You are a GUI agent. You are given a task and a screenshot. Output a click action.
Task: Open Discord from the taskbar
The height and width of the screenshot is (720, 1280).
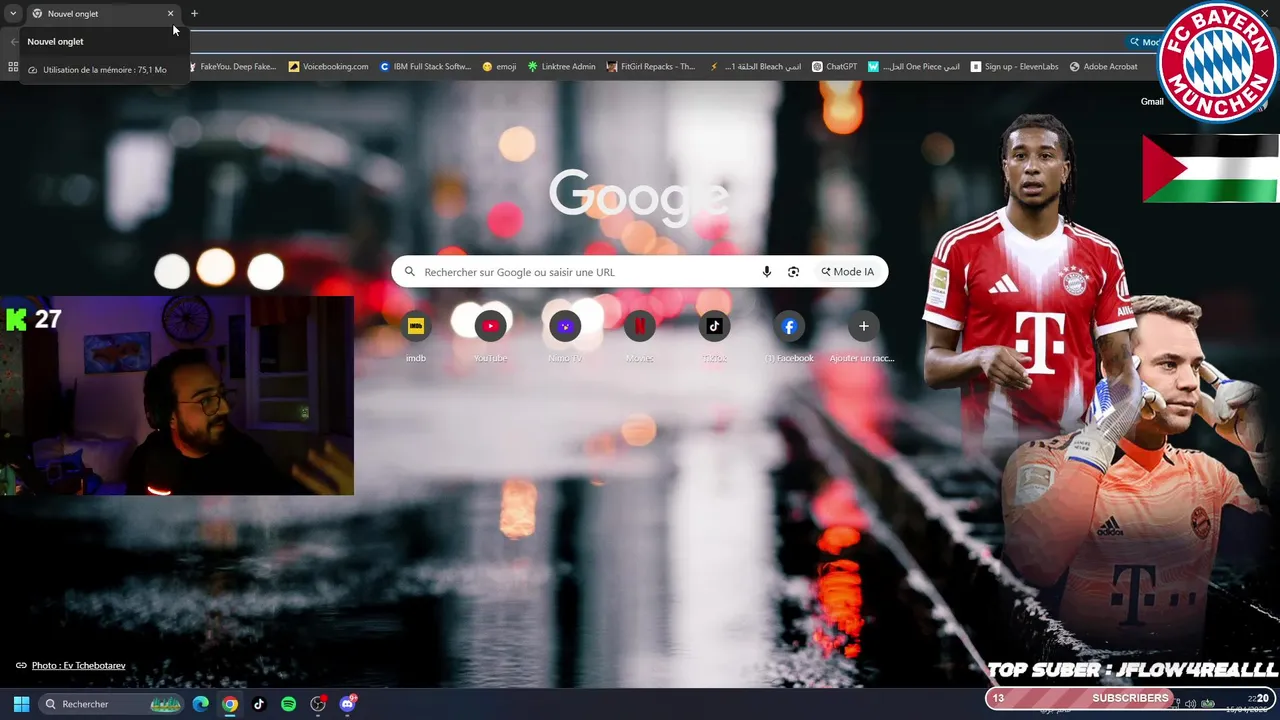[348, 704]
